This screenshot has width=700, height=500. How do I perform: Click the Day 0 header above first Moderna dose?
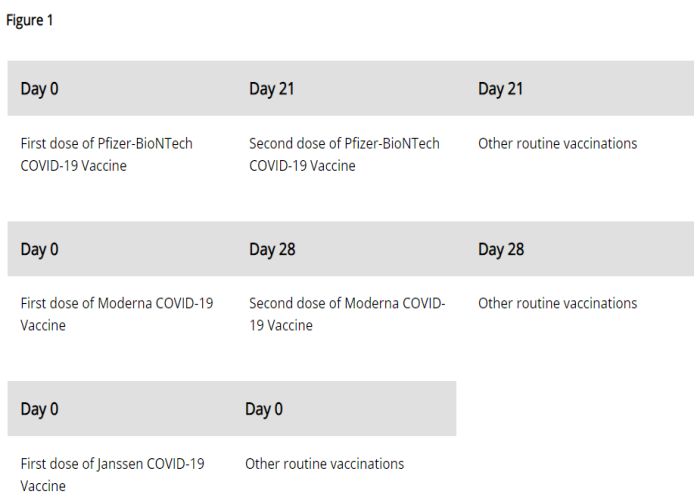click(x=40, y=249)
